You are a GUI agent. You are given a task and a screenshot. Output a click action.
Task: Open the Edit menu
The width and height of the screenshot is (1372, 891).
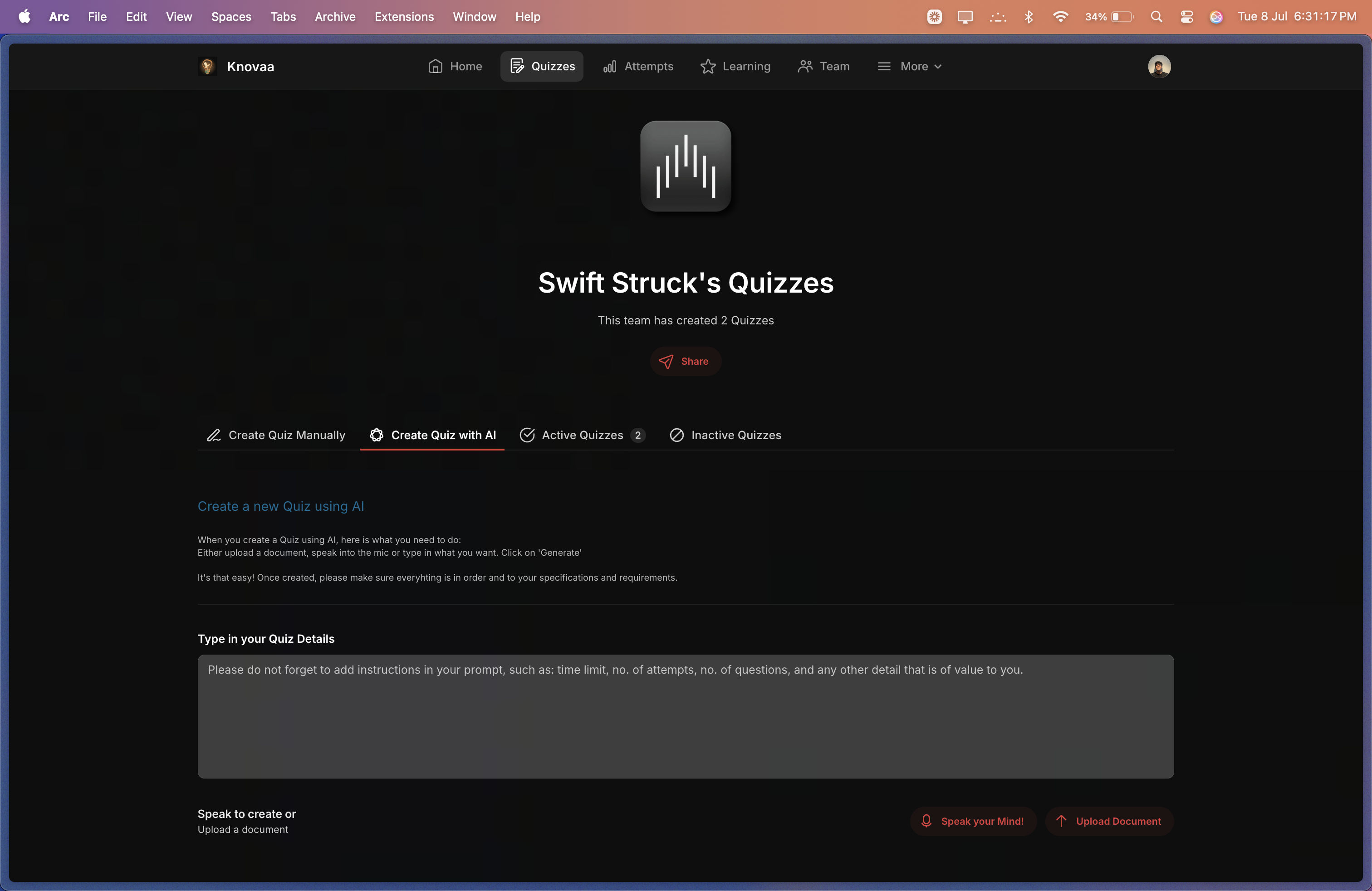coord(136,17)
